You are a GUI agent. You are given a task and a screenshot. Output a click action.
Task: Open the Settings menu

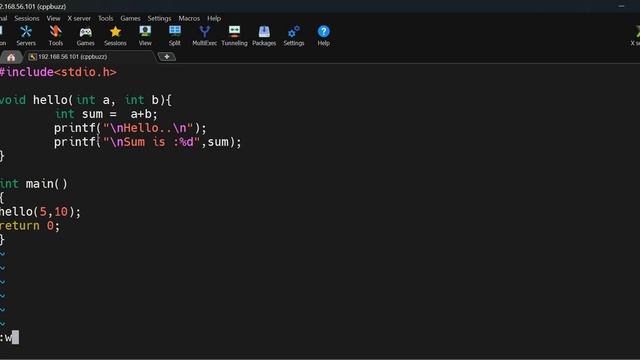pyautogui.click(x=159, y=18)
